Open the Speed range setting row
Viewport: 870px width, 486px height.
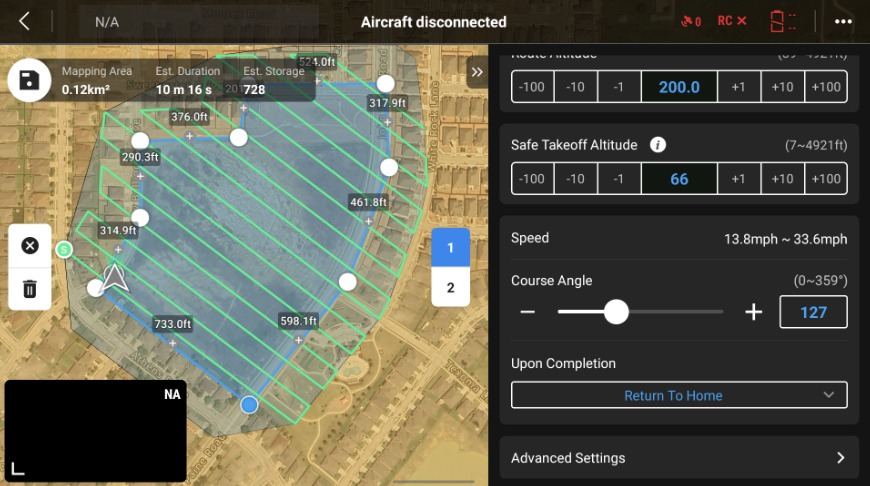tap(679, 239)
